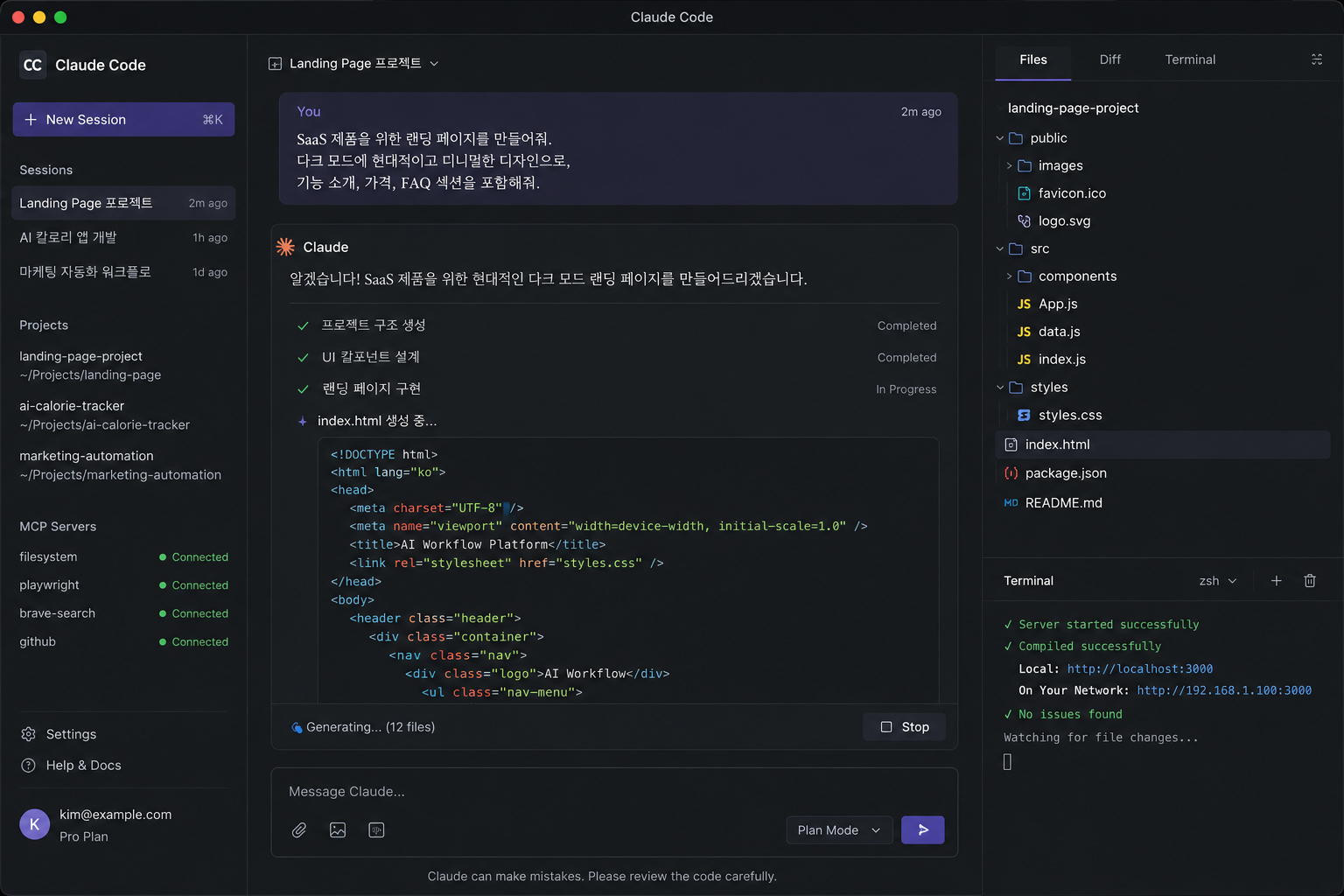Click the CC logo icon in sidebar

(32, 65)
